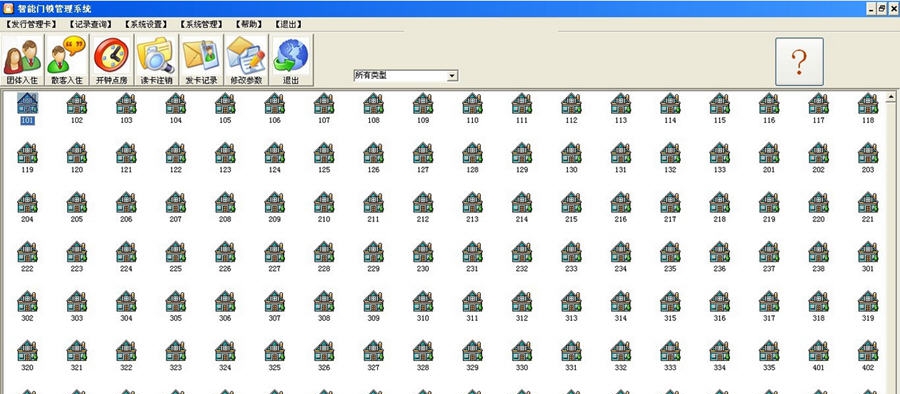Image resolution: width=900 pixels, height=394 pixels.
Task: Select room 314 house icon
Action: point(620,301)
